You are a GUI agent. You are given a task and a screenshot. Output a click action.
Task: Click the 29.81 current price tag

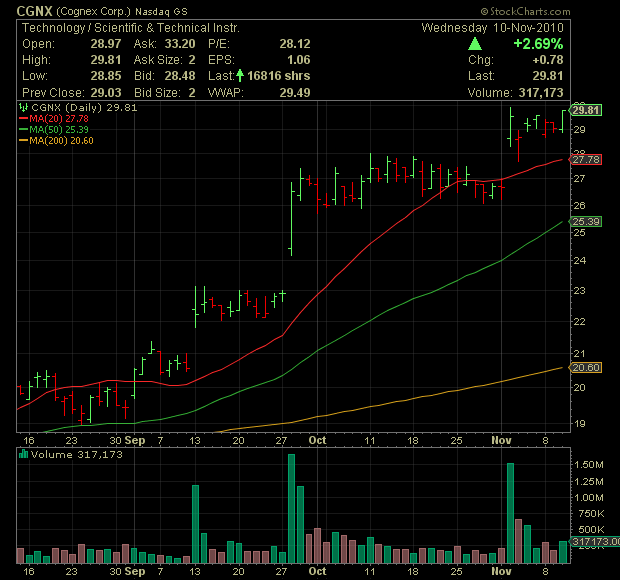pos(586,109)
